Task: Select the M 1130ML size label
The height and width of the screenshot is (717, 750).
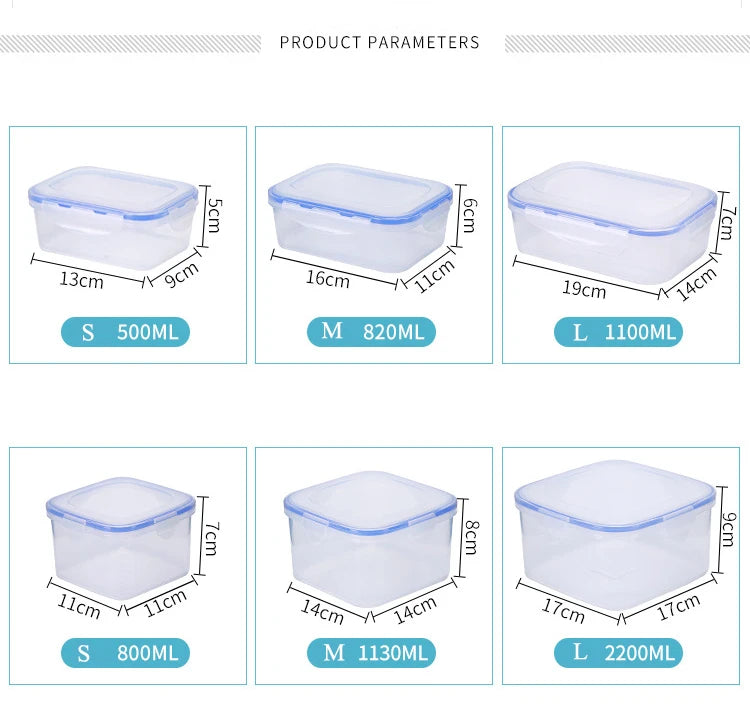Action: (x=373, y=653)
